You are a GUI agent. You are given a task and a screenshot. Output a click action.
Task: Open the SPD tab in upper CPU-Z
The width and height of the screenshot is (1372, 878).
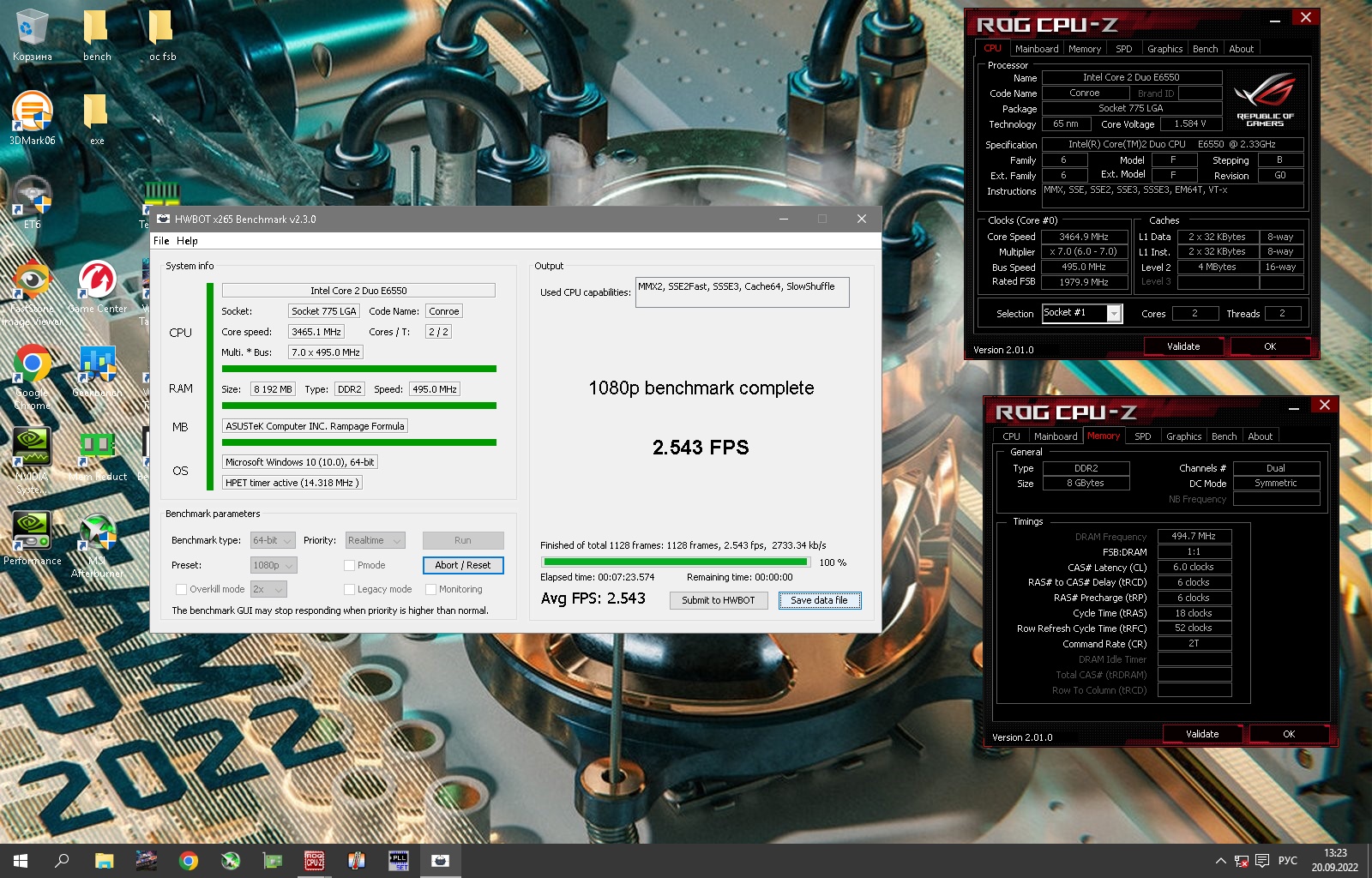pyautogui.click(x=1124, y=49)
